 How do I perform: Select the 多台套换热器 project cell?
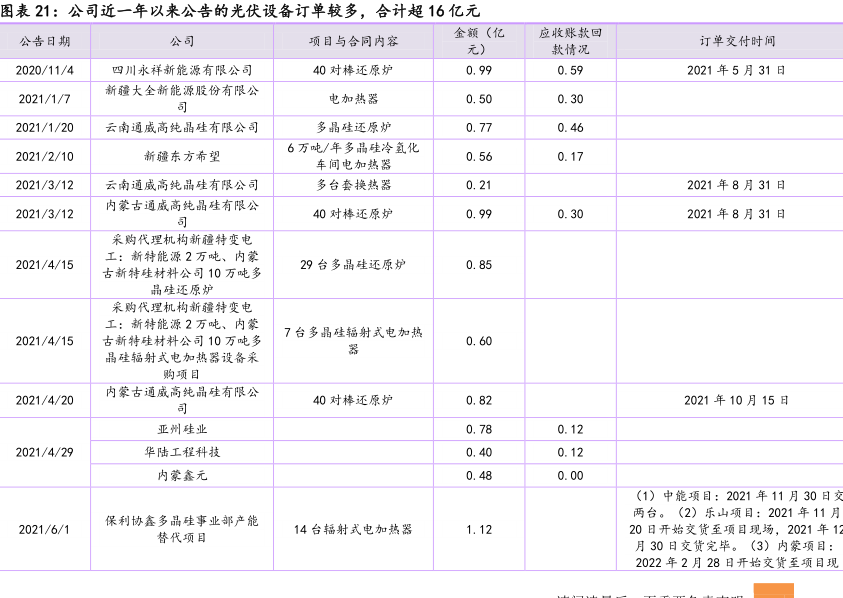point(353,185)
